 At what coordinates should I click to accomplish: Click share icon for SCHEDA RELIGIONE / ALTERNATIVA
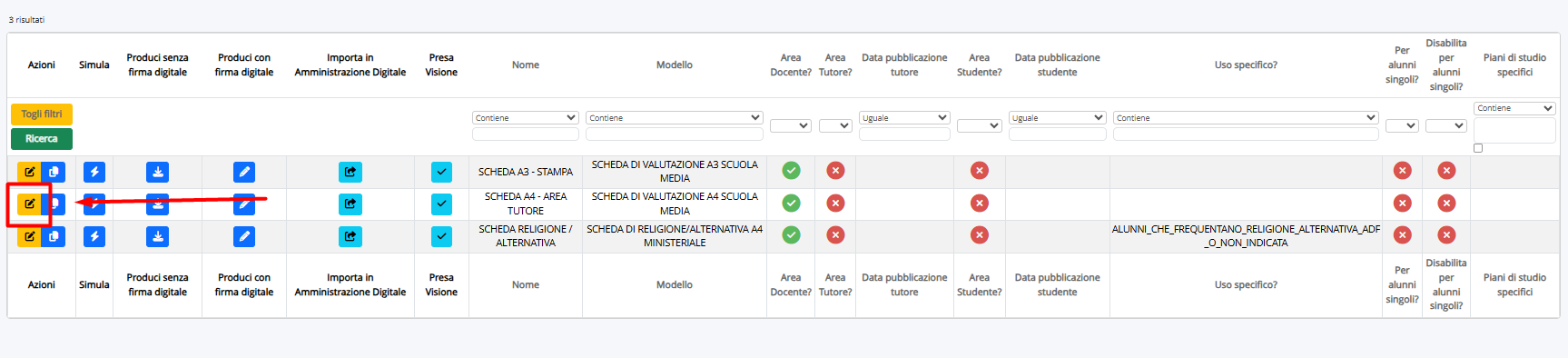(x=350, y=236)
